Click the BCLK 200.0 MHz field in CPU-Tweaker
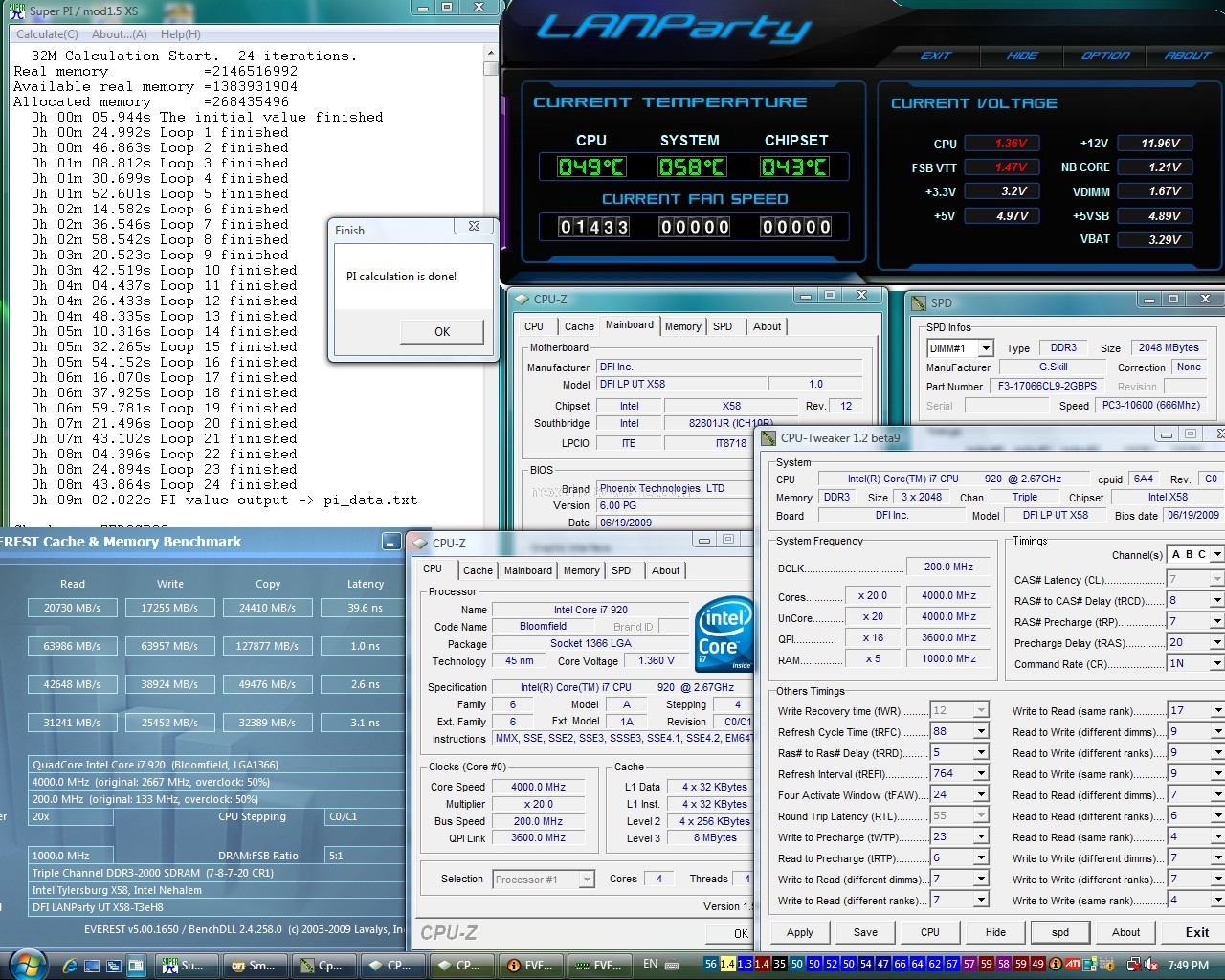 (948, 567)
